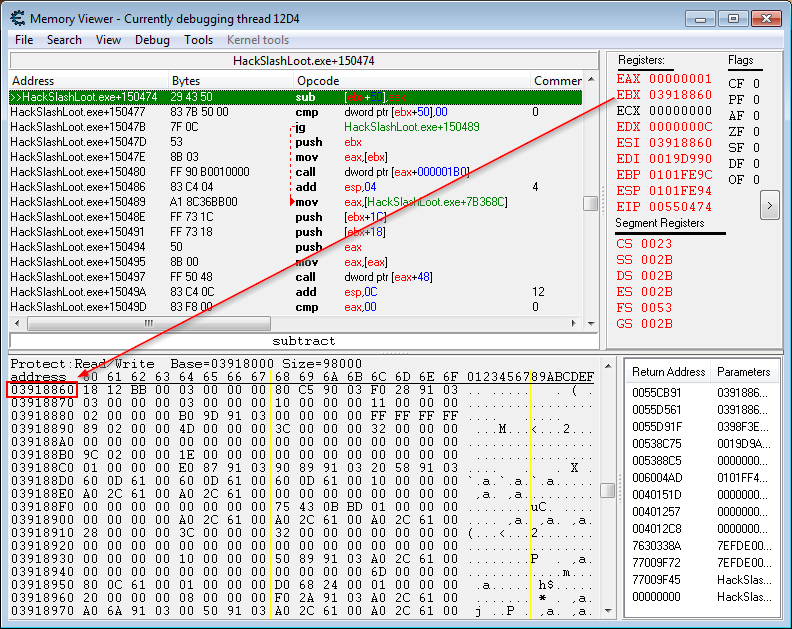Open the View menu
792x629 pixels.
108,40
